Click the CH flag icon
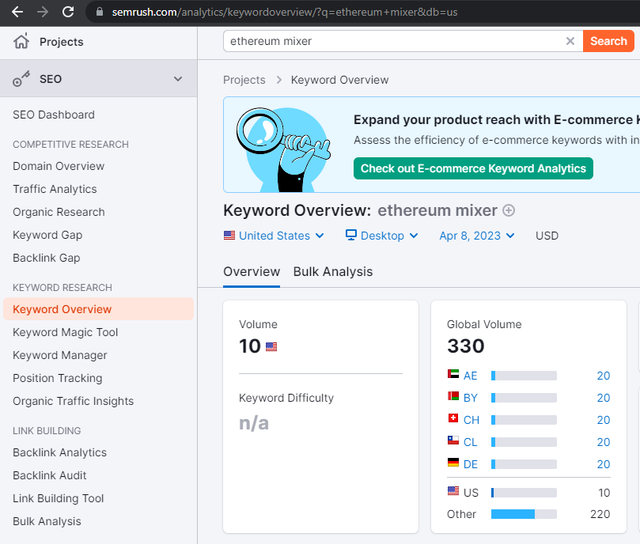Viewport: 640px width, 544px height. [x=453, y=418]
